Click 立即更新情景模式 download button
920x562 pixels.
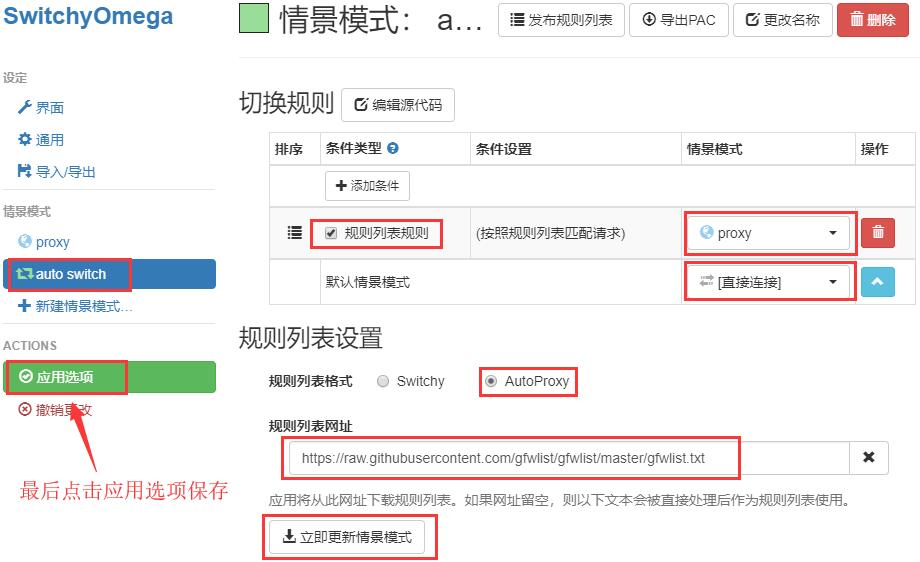pos(347,537)
